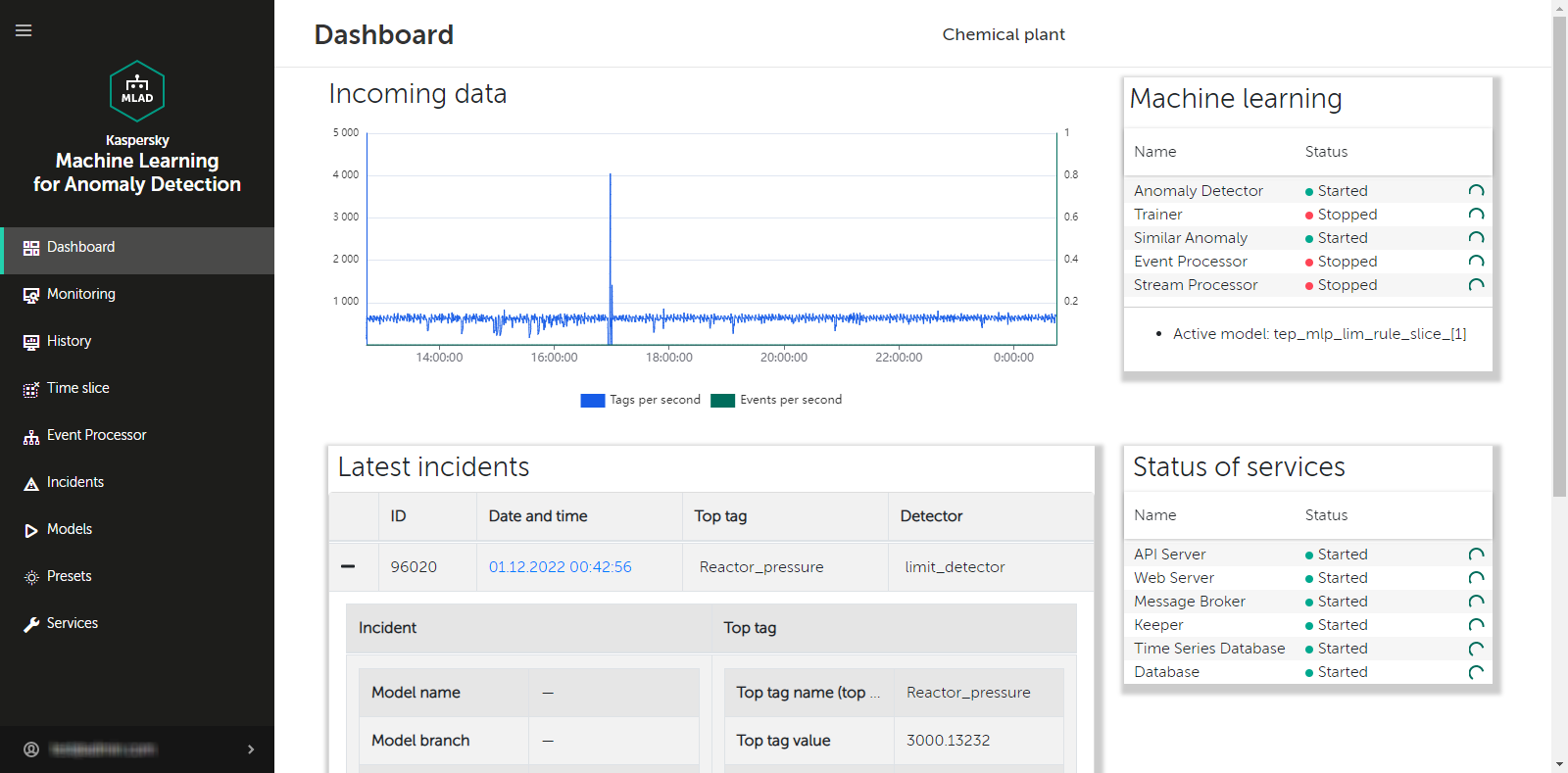Viewport: 1568px width, 773px height.
Task: Toggle Tags per second legend series
Action: click(x=641, y=400)
